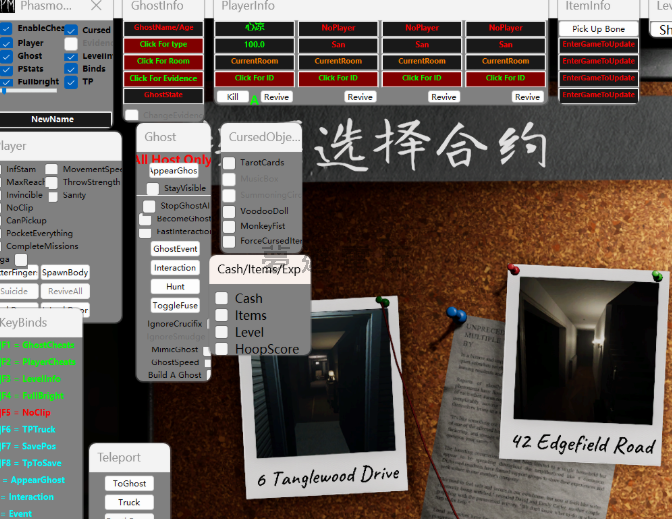672x519 pixels.
Task: Click the ReviveAll button
Action: [x=65, y=291]
